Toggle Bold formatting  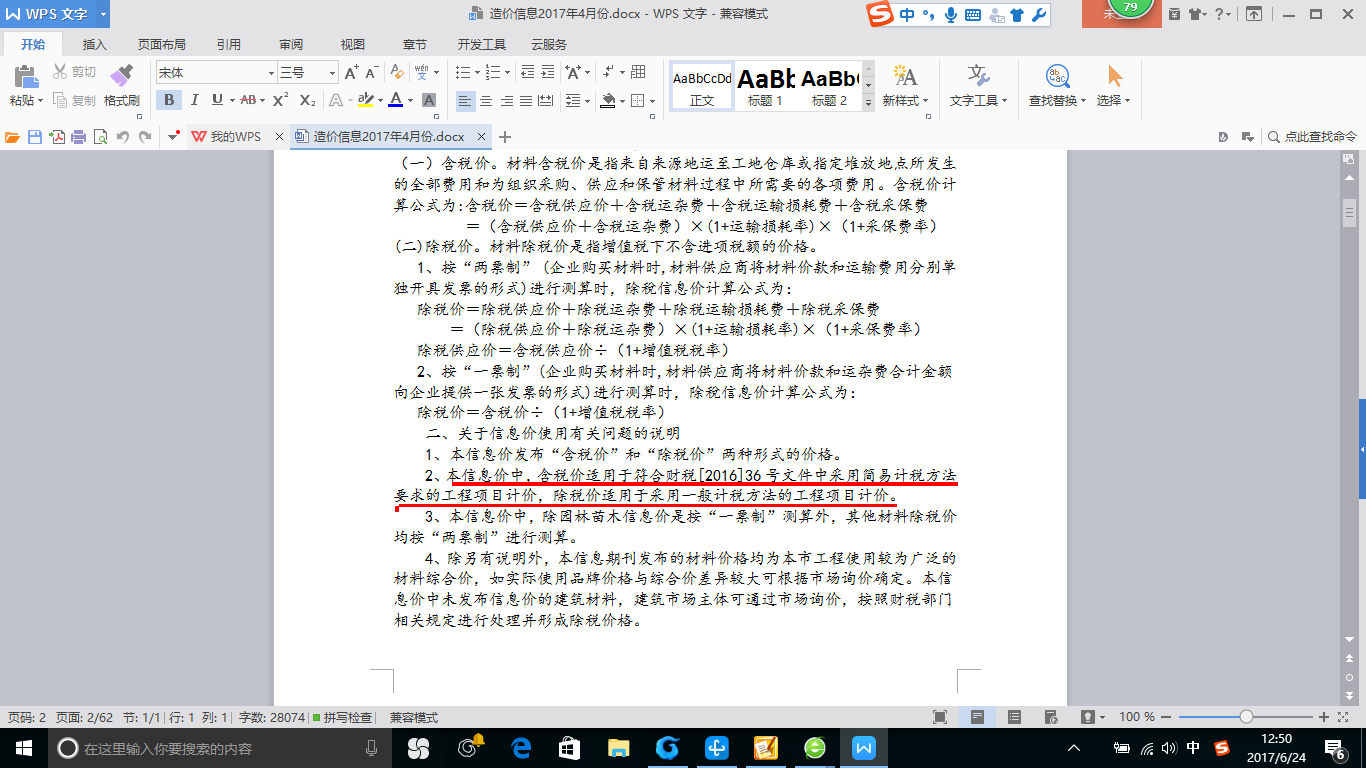pos(169,100)
